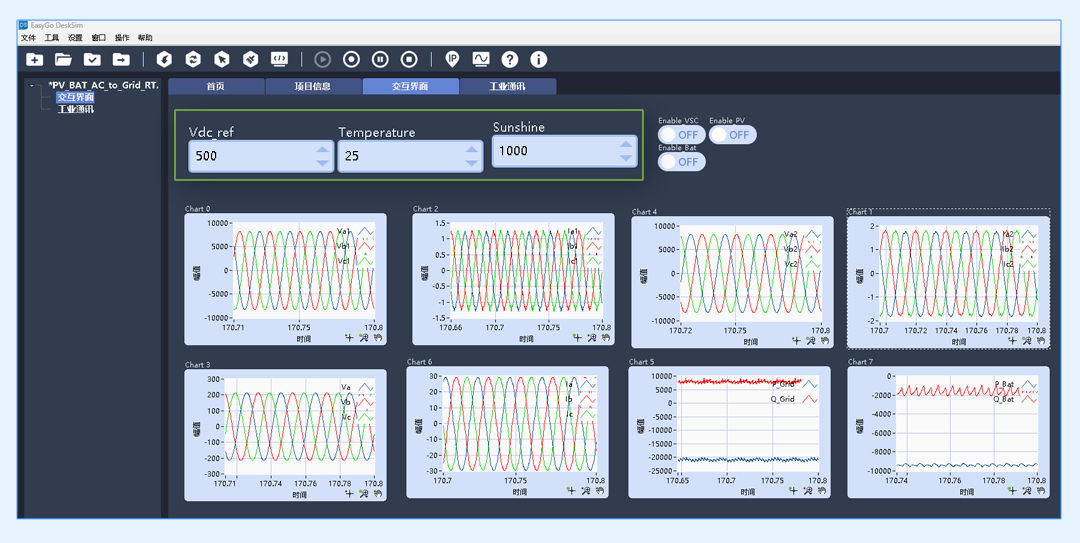This screenshot has height=543, width=1080.
Task: Open the waveform monitor icon in toolbar
Action: [481, 59]
